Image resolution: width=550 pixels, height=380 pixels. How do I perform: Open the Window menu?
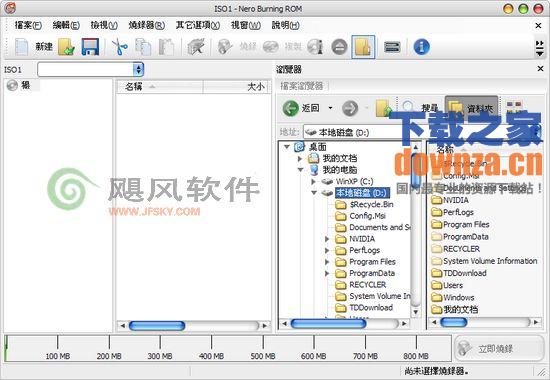(246, 25)
